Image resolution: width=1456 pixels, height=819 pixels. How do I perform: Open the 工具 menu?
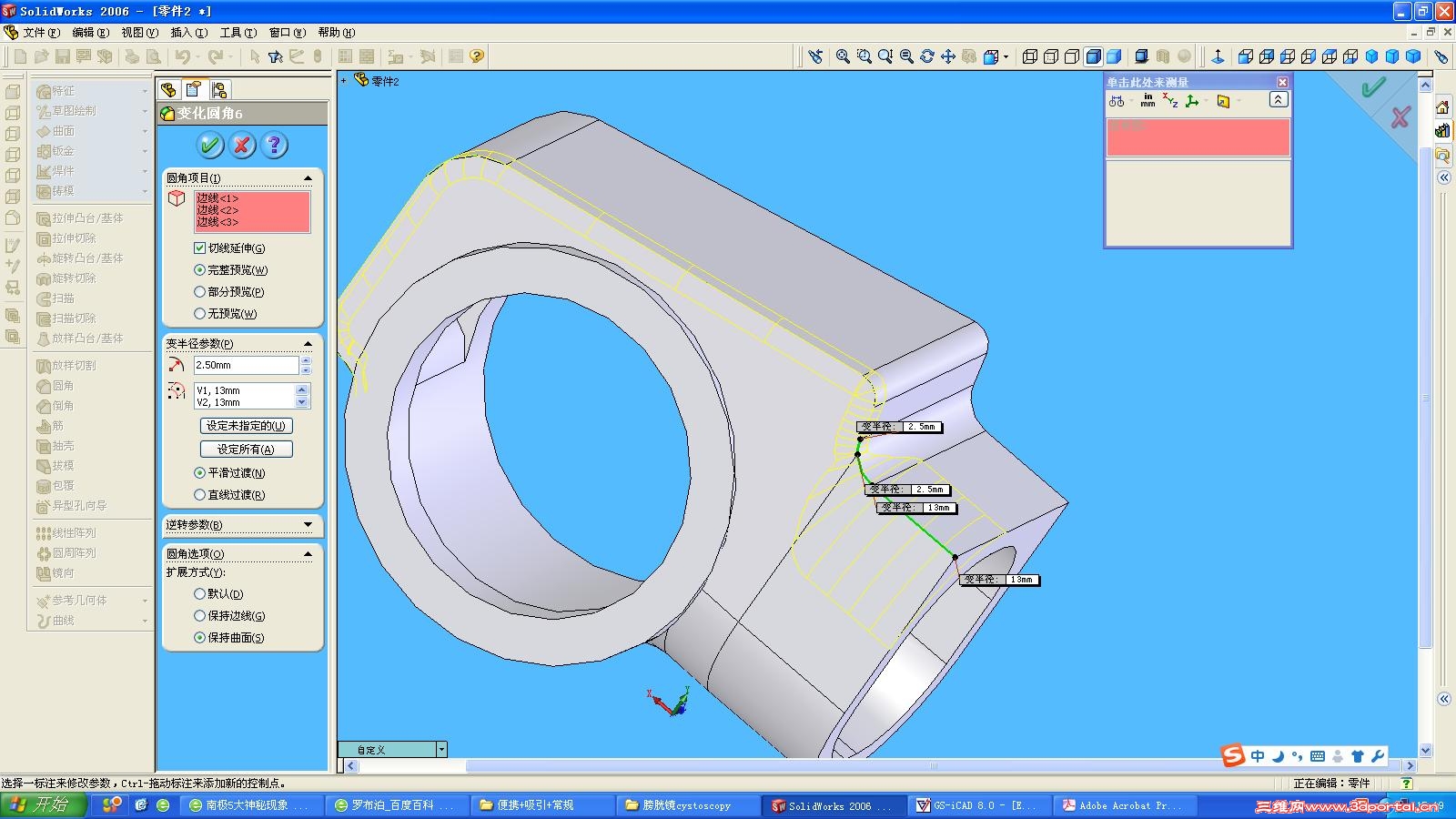[238, 32]
